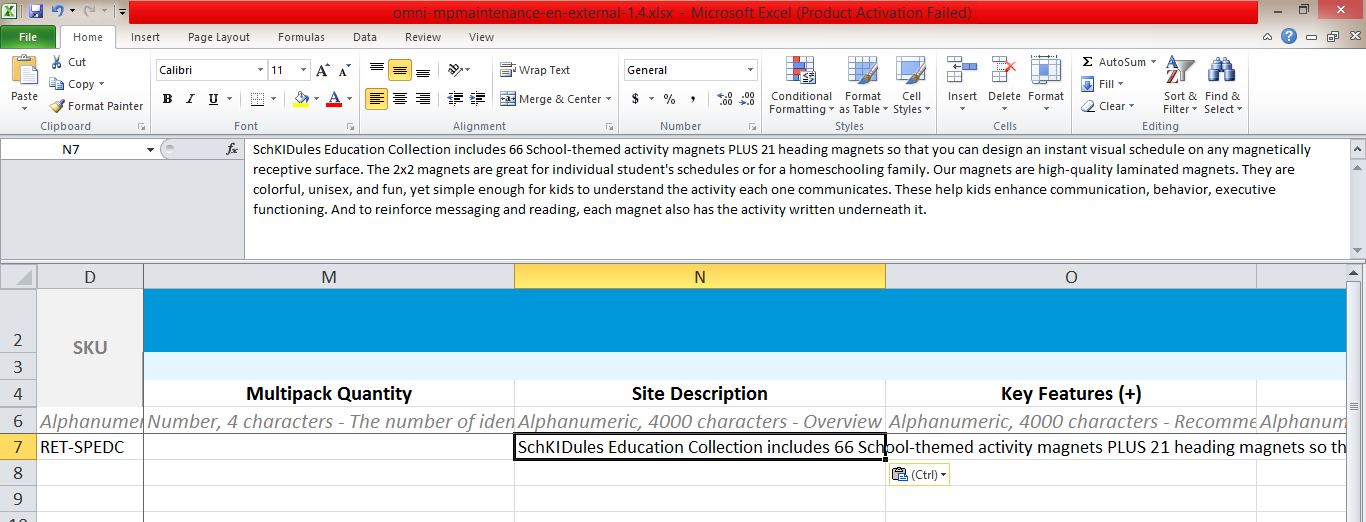
Task: Switch to the View tab
Action: (481, 37)
